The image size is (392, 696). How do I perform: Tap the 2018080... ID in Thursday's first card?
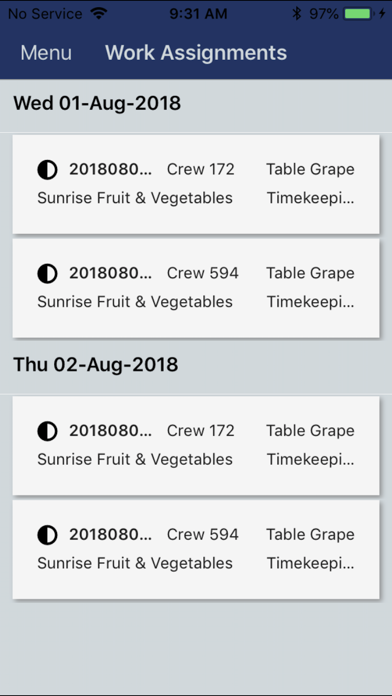[111, 431]
